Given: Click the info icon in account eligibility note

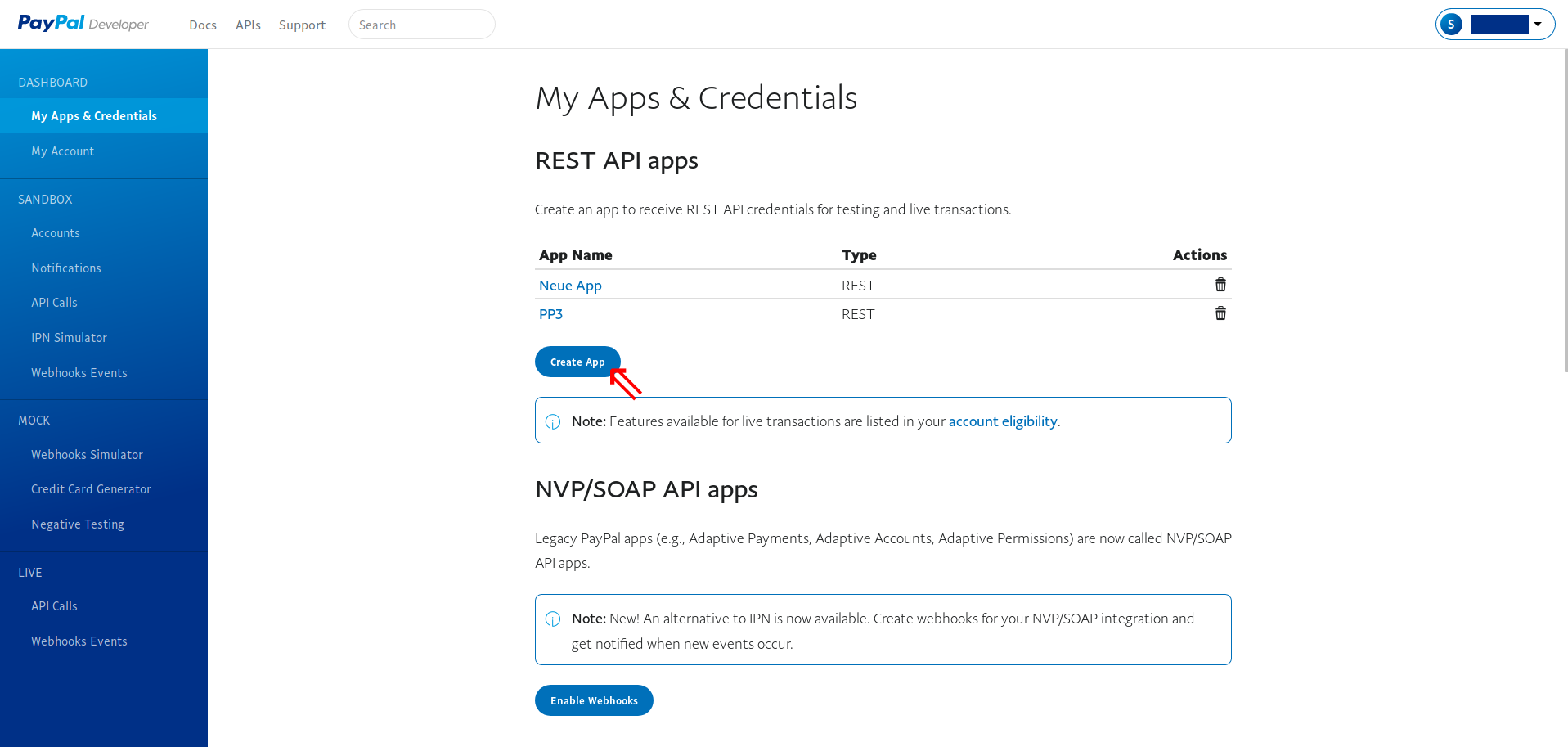Looking at the screenshot, I should coord(553,421).
